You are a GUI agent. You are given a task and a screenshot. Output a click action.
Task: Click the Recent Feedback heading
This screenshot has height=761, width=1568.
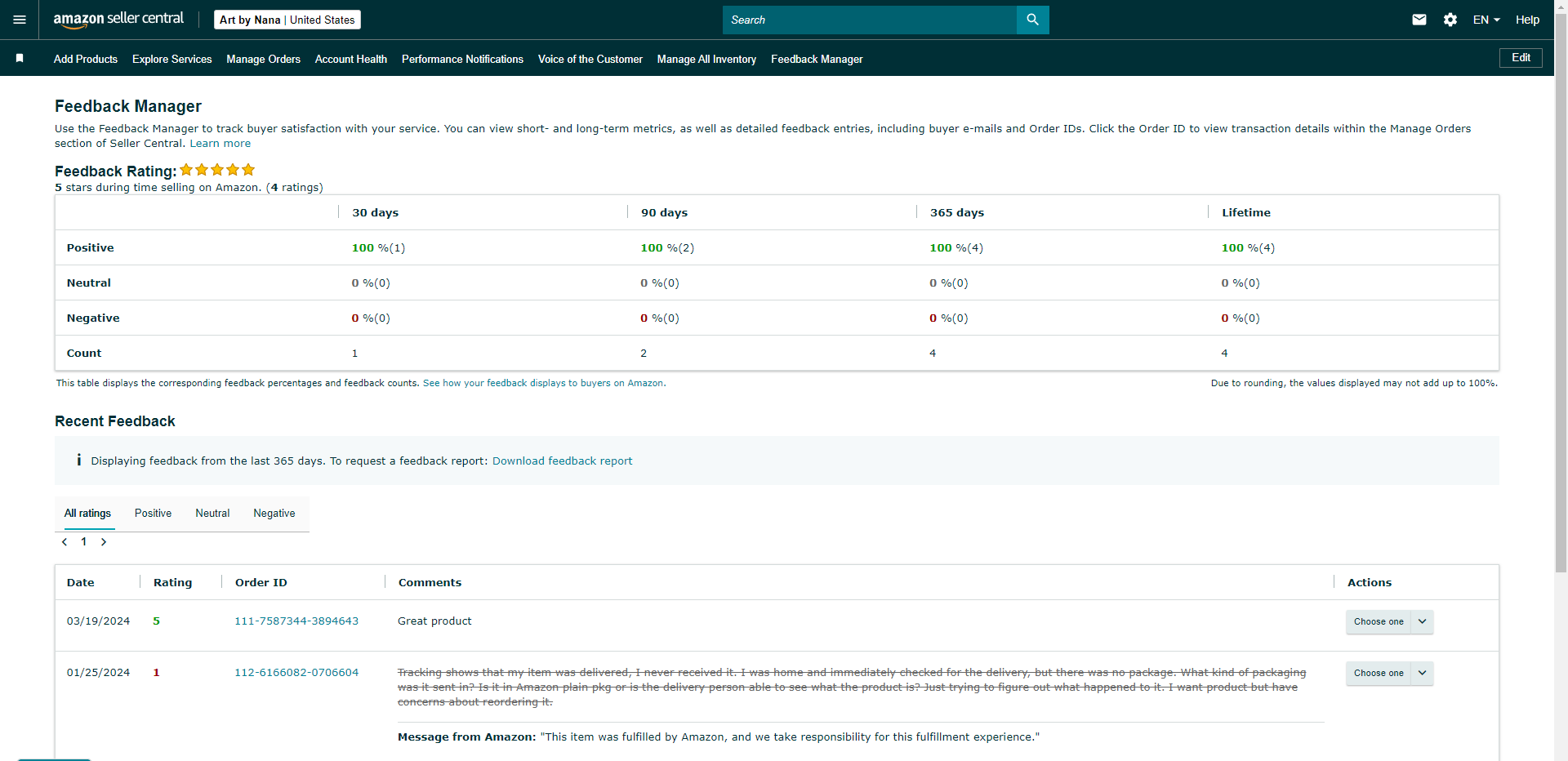(115, 421)
